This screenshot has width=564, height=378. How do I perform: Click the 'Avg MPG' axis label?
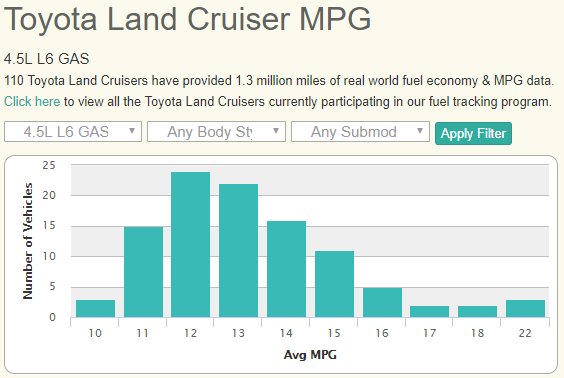(310, 355)
